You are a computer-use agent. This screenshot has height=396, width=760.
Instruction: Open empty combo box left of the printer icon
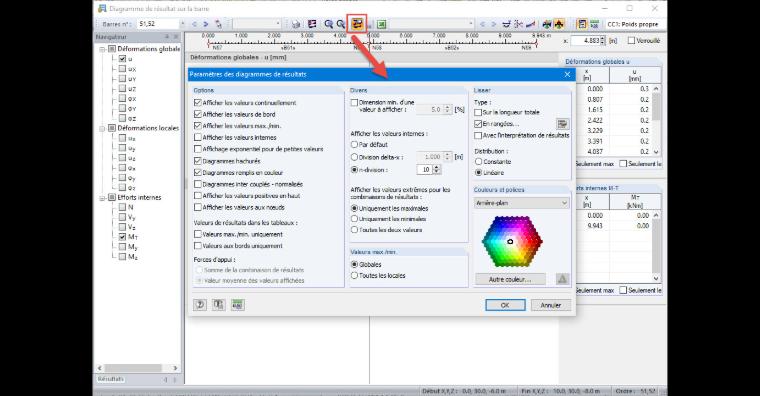click(x=257, y=24)
